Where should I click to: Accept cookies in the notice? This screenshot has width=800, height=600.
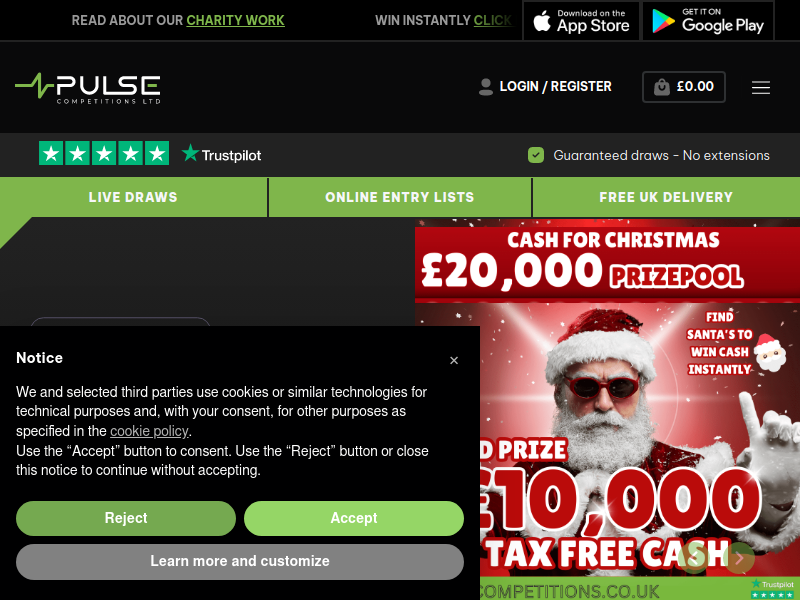[x=354, y=518]
